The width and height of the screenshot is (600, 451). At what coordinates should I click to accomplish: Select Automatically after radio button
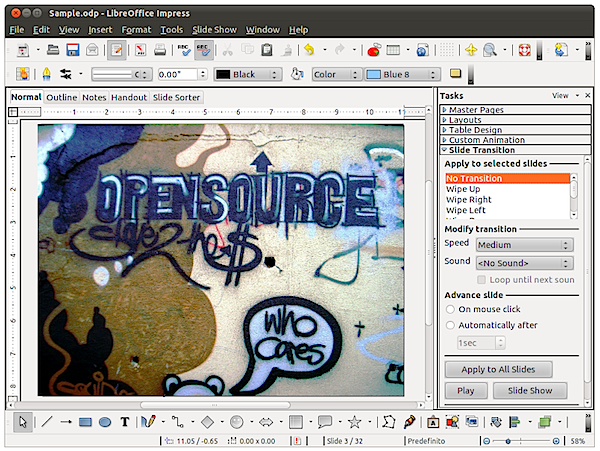[x=450, y=325]
